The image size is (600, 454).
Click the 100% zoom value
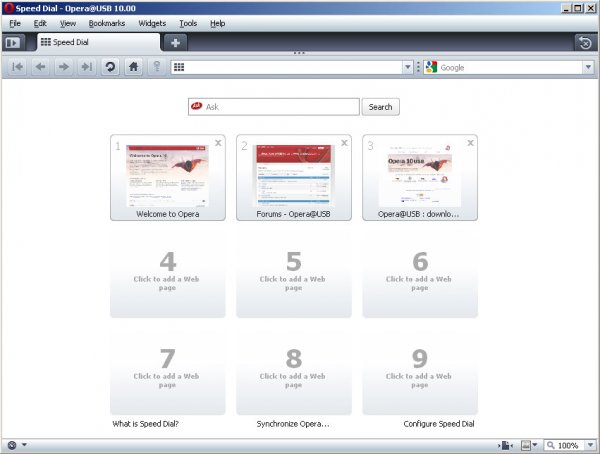[568, 446]
